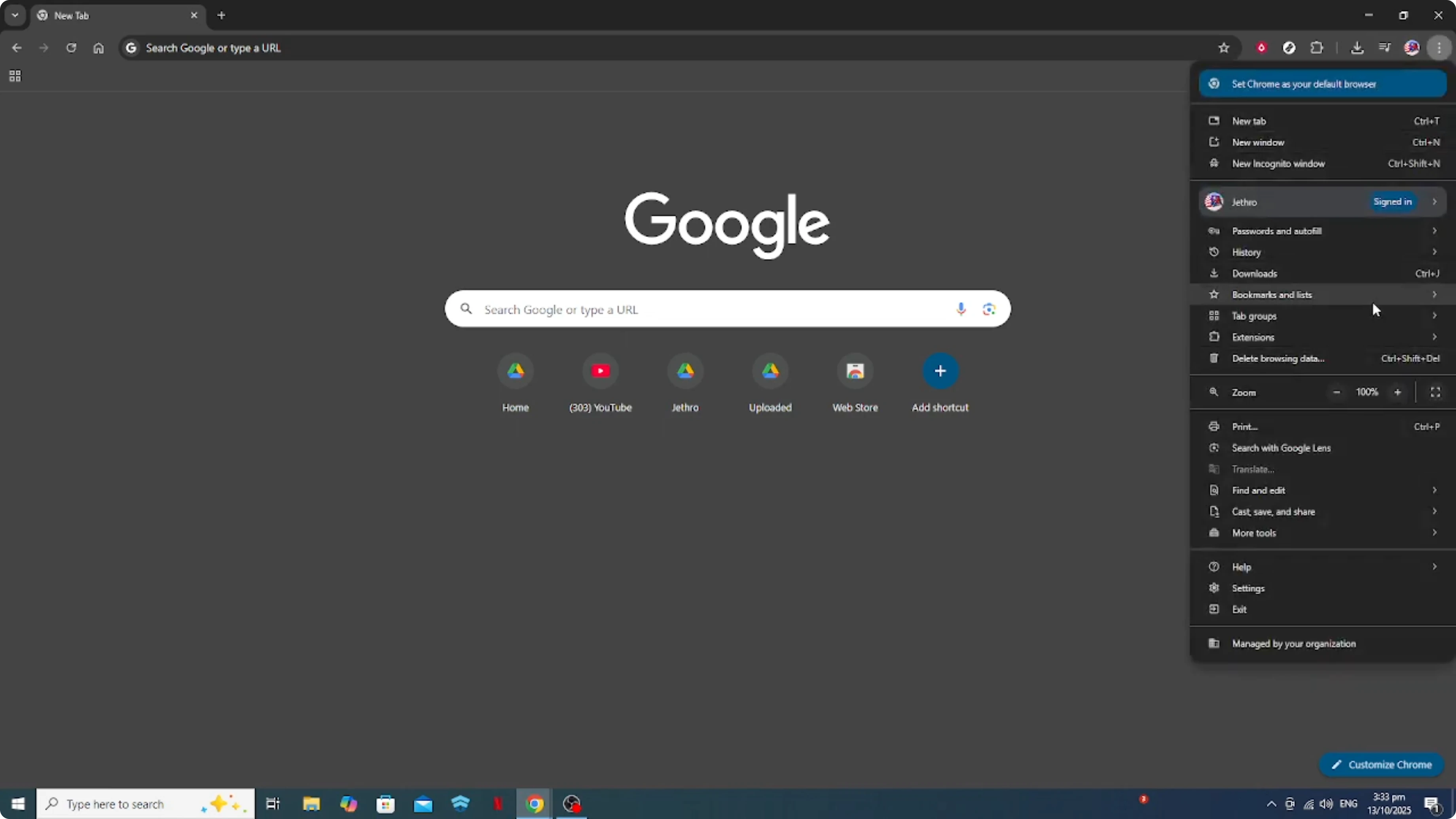Screen dimensions: 1456x819
Task: Open the home page icon
Action: coord(99,48)
